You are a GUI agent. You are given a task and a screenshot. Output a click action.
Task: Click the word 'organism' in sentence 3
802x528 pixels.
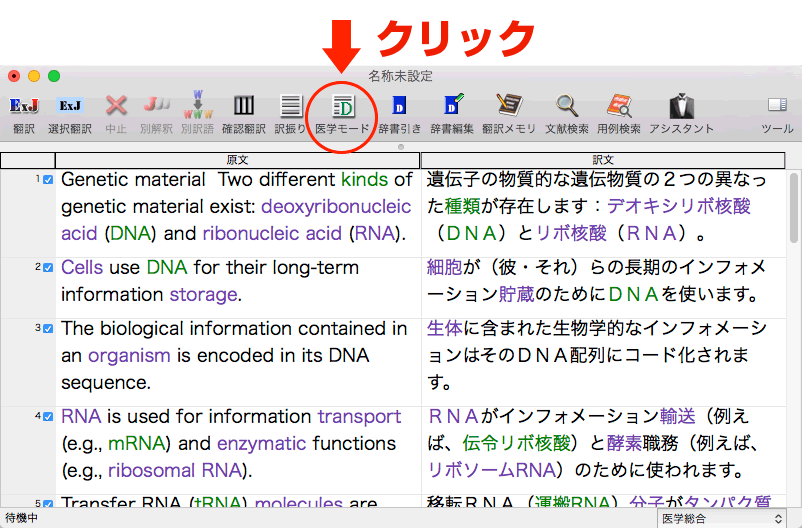tap(129, 356)
